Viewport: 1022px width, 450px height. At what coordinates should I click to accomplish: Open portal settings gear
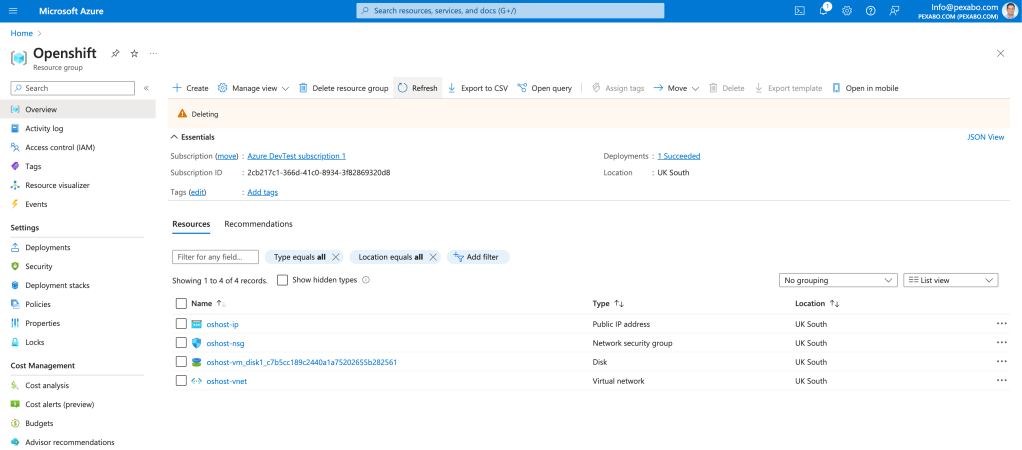(847, 10)
